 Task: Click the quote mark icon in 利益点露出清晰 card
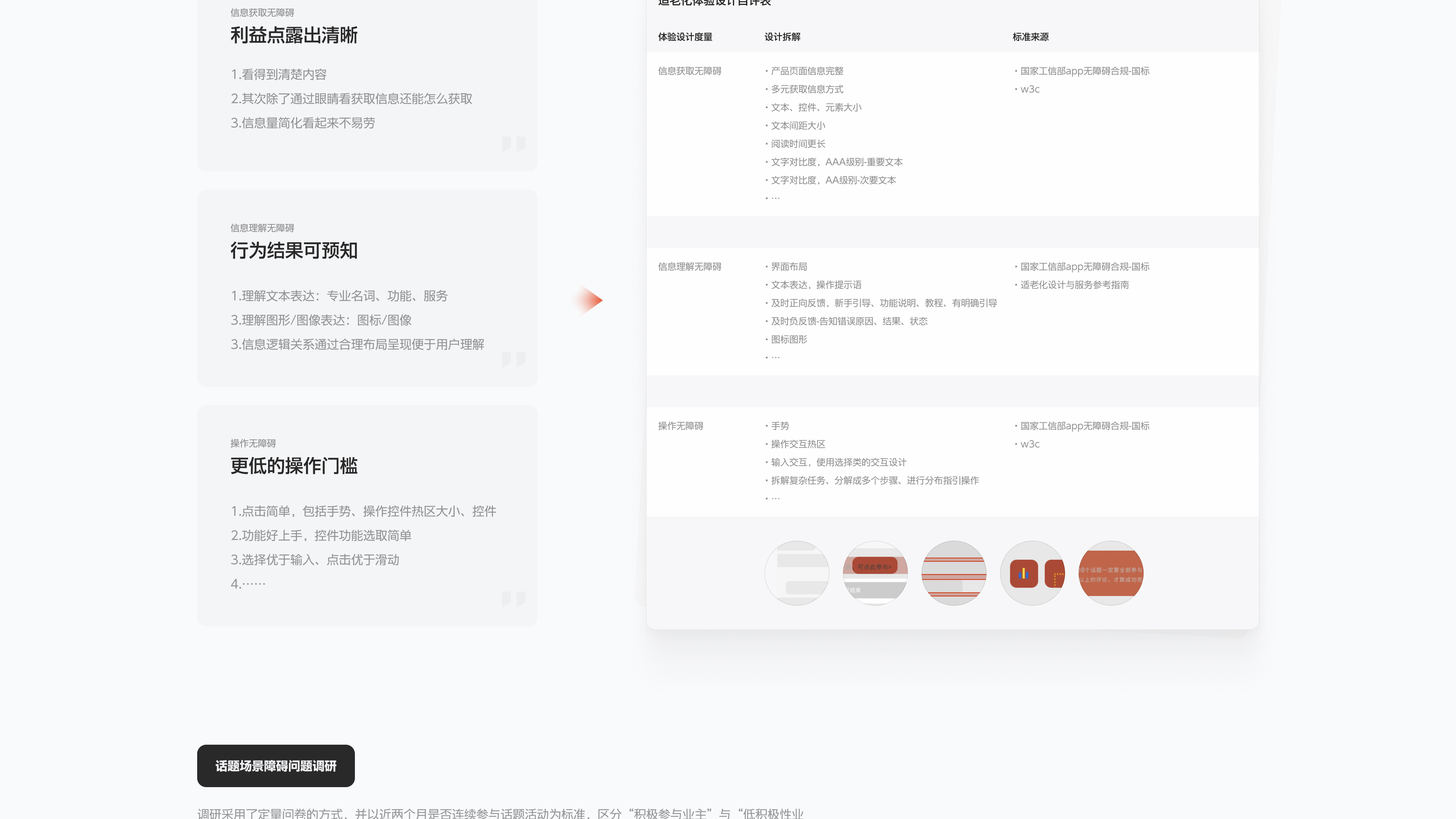(513, 144)
